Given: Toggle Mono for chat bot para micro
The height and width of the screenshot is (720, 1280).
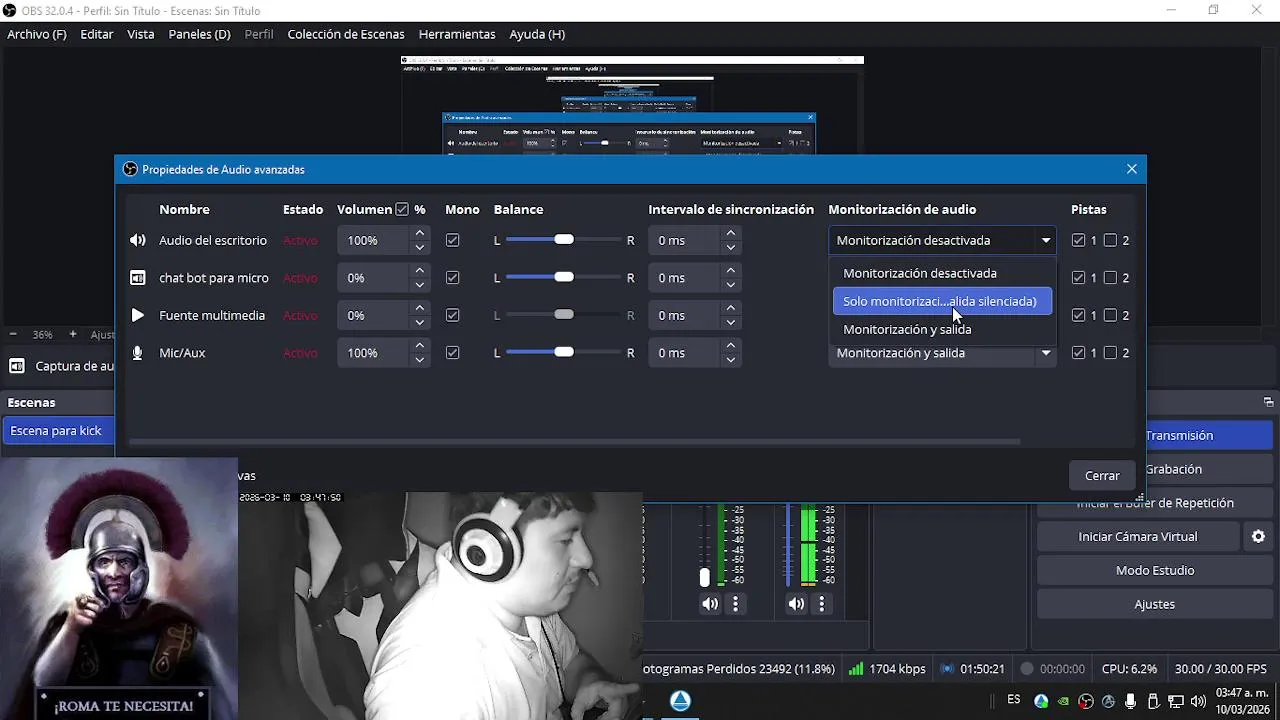Looking at the screenshot, I should pos(453,278).
